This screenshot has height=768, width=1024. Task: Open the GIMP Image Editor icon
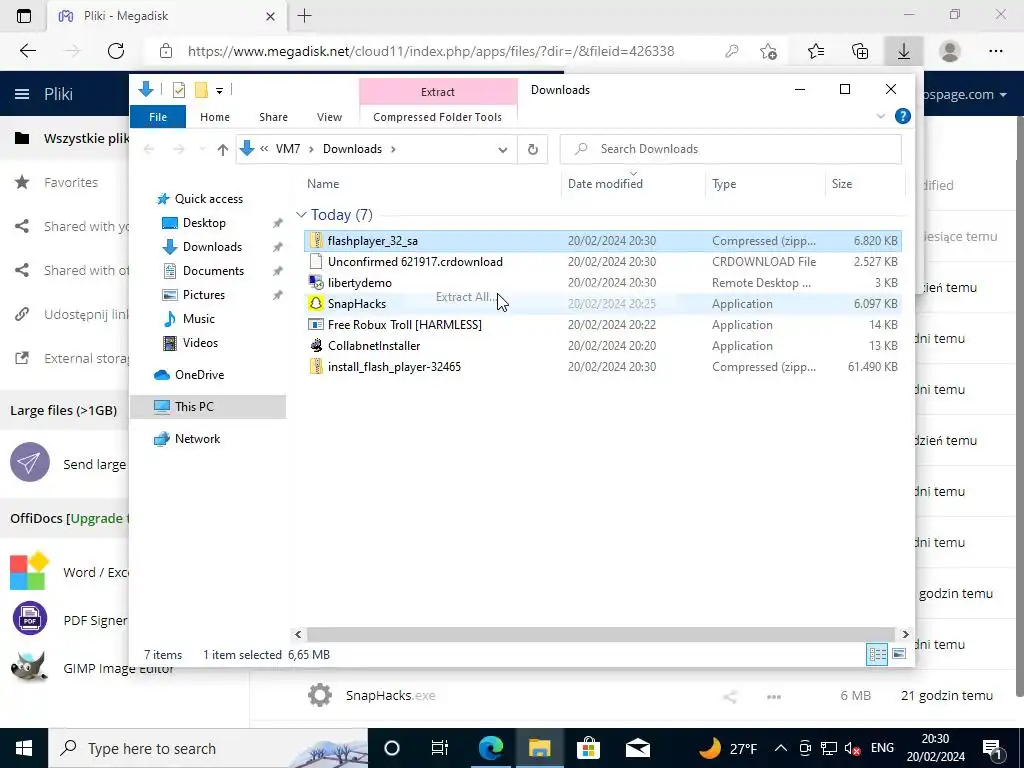pyautogui.click(x=29, y=667)
